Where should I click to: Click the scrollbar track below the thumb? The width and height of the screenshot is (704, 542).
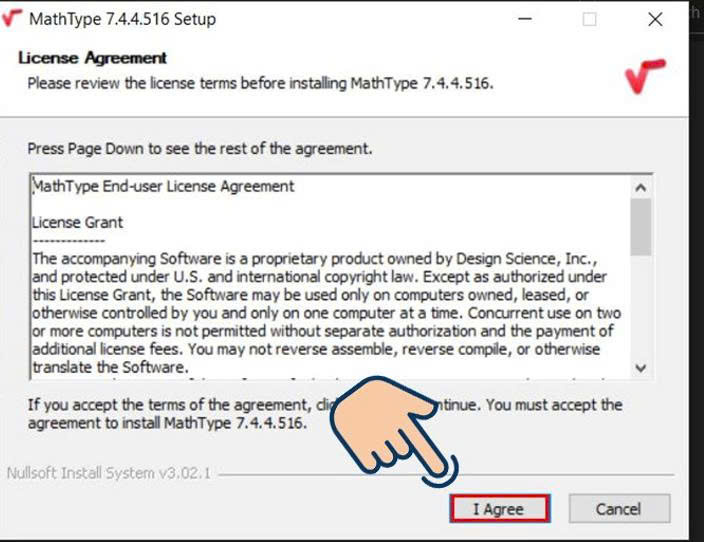(x=641, y=307)
